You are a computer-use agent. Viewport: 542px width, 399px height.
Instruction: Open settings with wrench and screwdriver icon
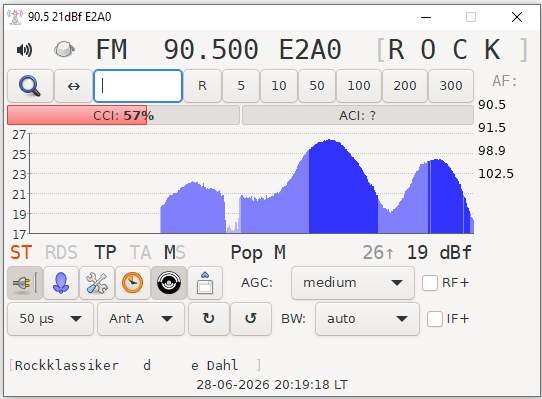97,283
